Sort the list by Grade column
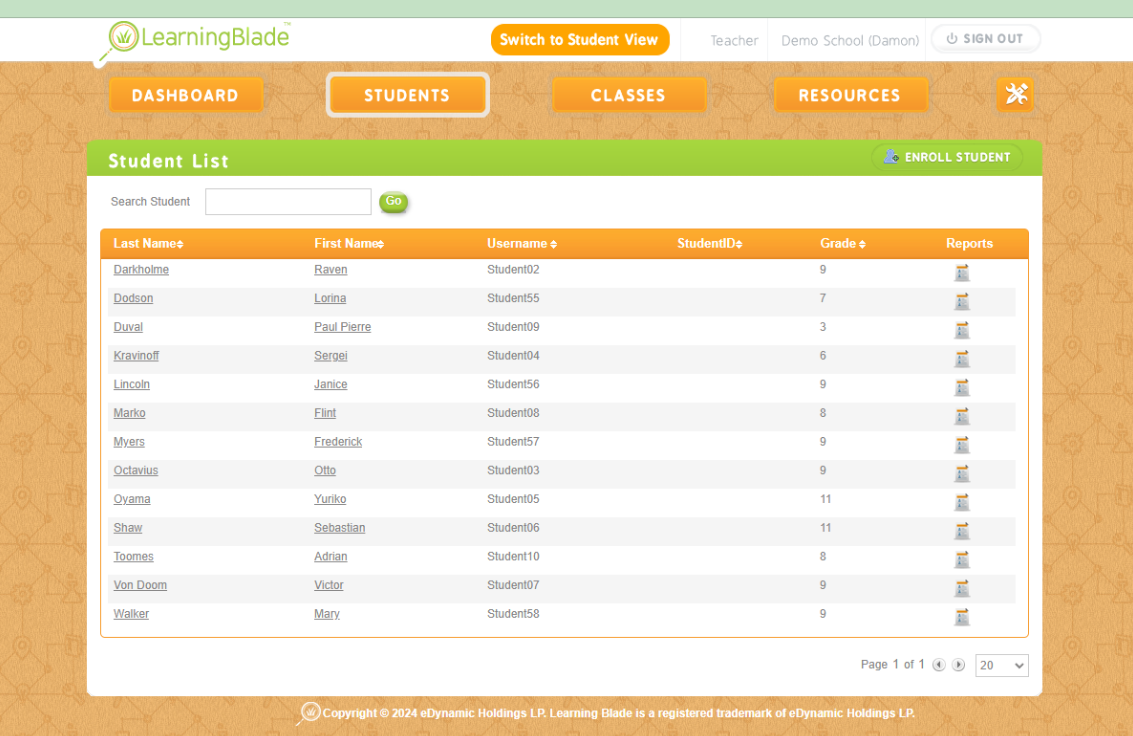1133x736 pixels. [842, 244]
